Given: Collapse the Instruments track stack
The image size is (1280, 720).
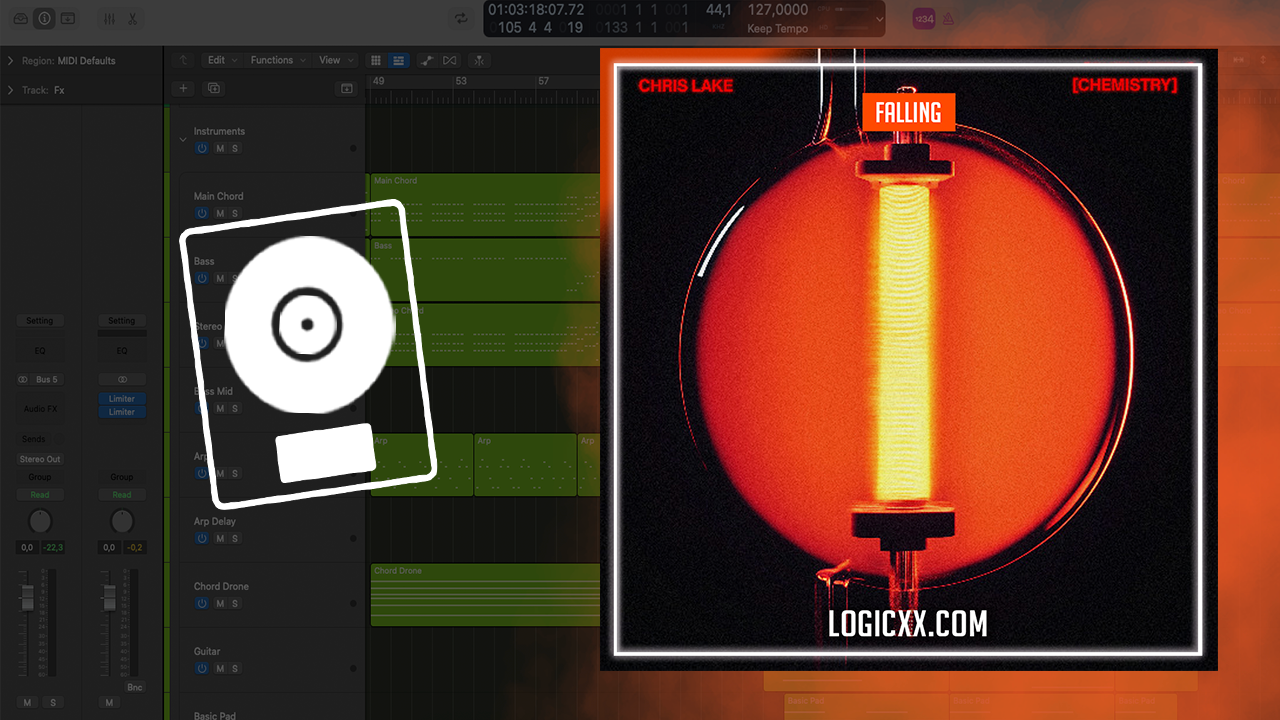Looking at the screenshot, I should (182, 140).
